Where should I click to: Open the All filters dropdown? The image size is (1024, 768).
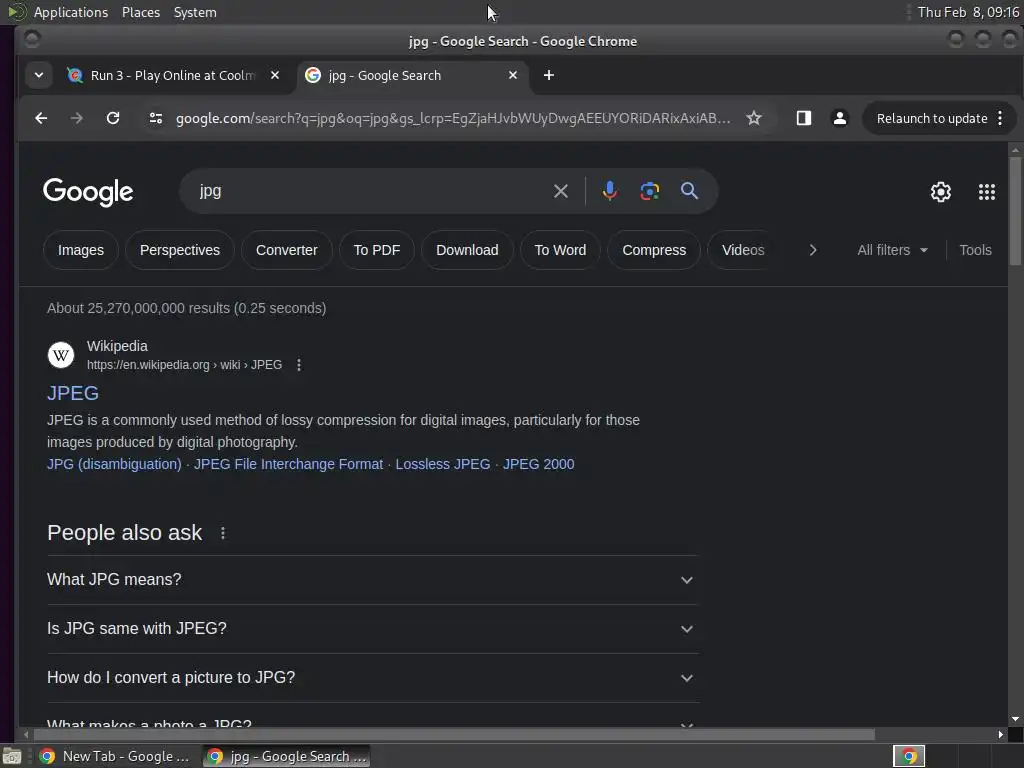click(892, 250)
